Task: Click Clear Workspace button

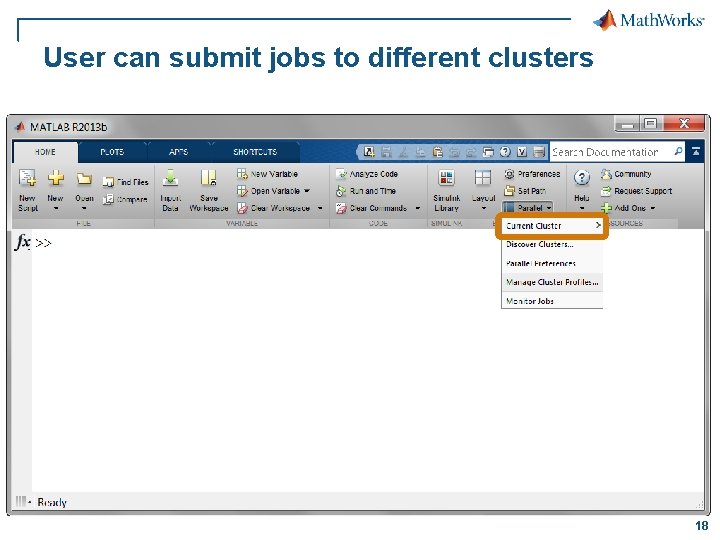Action: (x=274, y=208)
